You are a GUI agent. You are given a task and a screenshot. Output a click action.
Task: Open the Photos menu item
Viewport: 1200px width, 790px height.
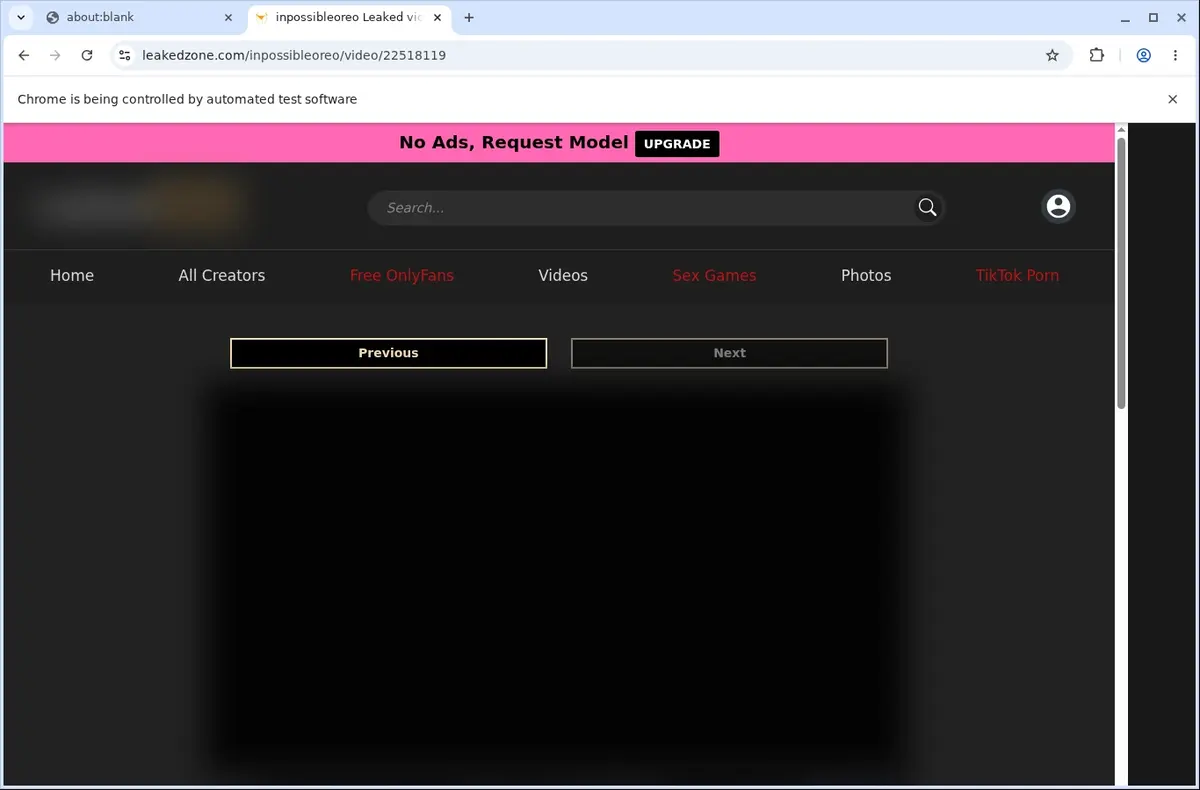(866, 276)
